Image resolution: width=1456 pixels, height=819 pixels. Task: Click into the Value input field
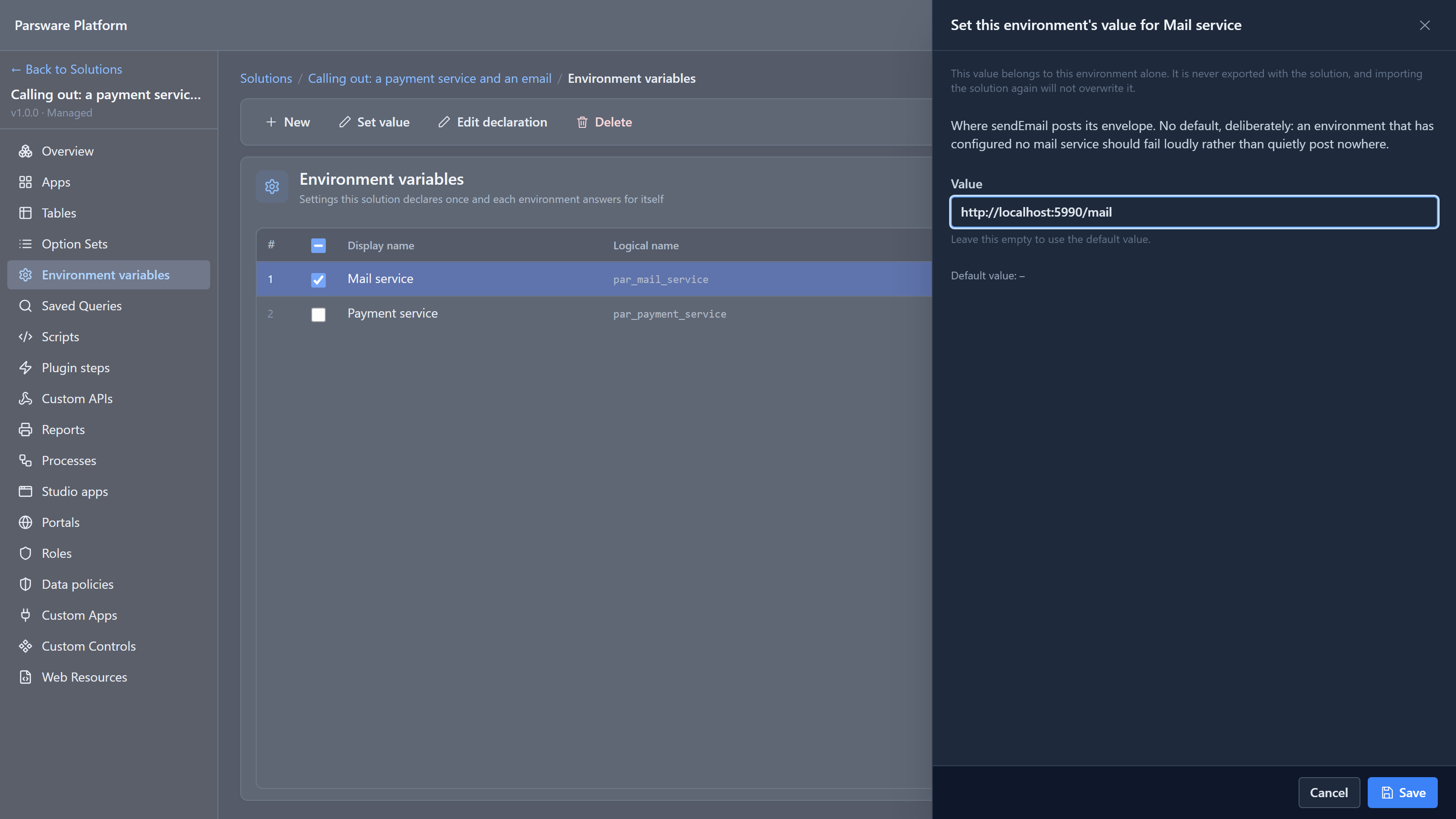1194,212
